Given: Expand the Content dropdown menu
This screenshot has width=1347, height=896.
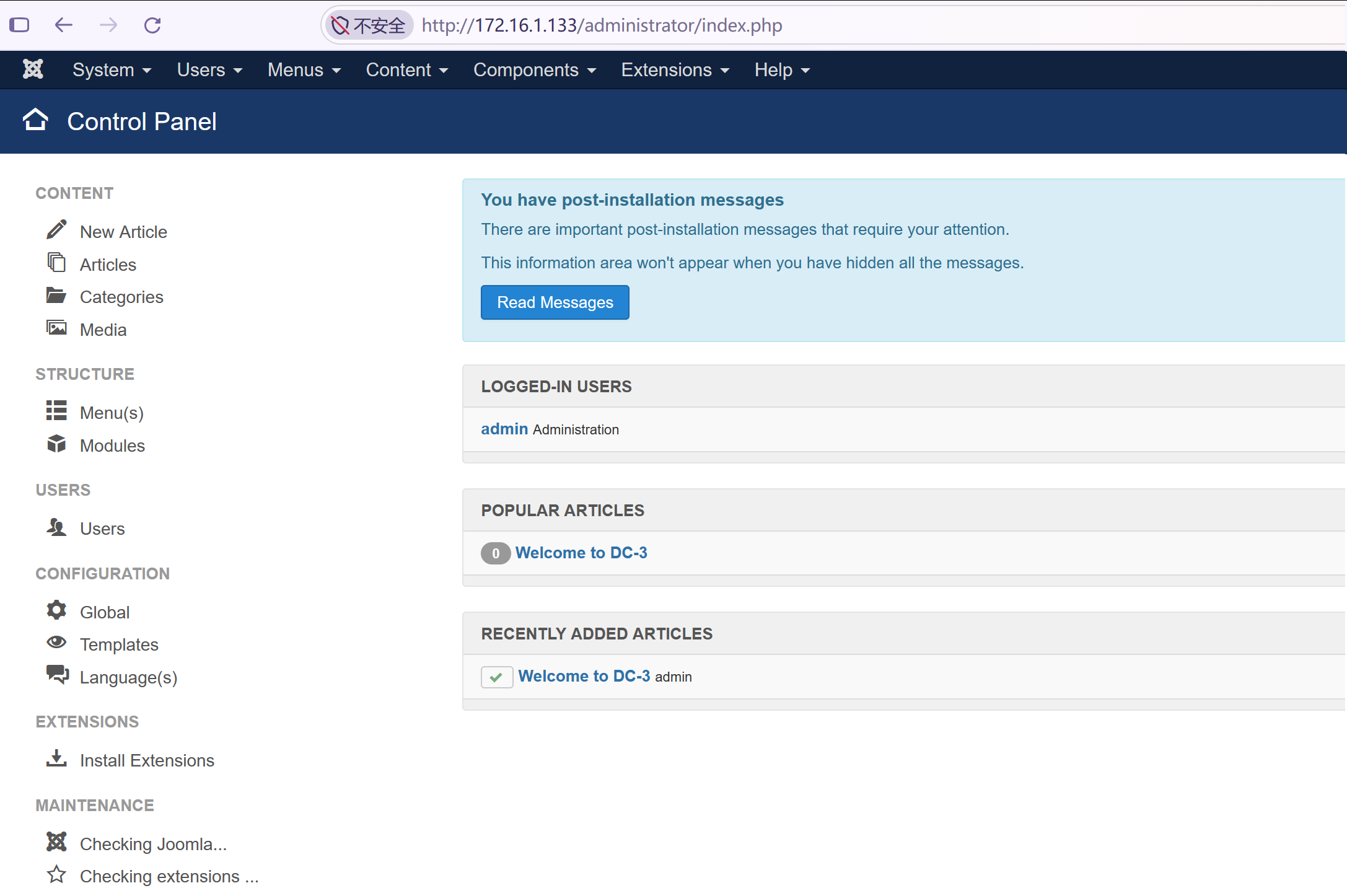Looking at the screenshot, I should click(407, 70).
